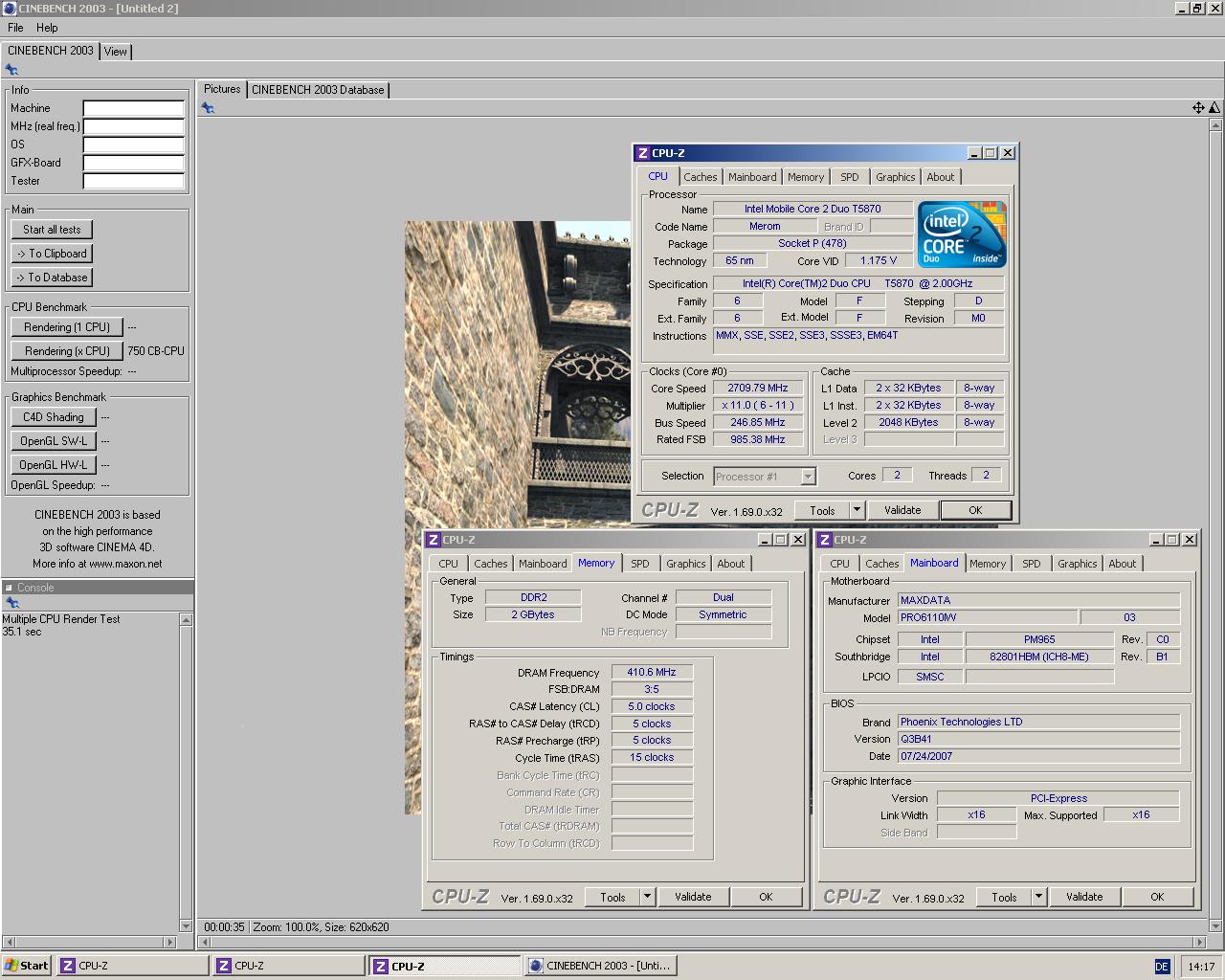
Task: Click the 2709.79 MHz core speed value
Action: [x=757, y=389]
